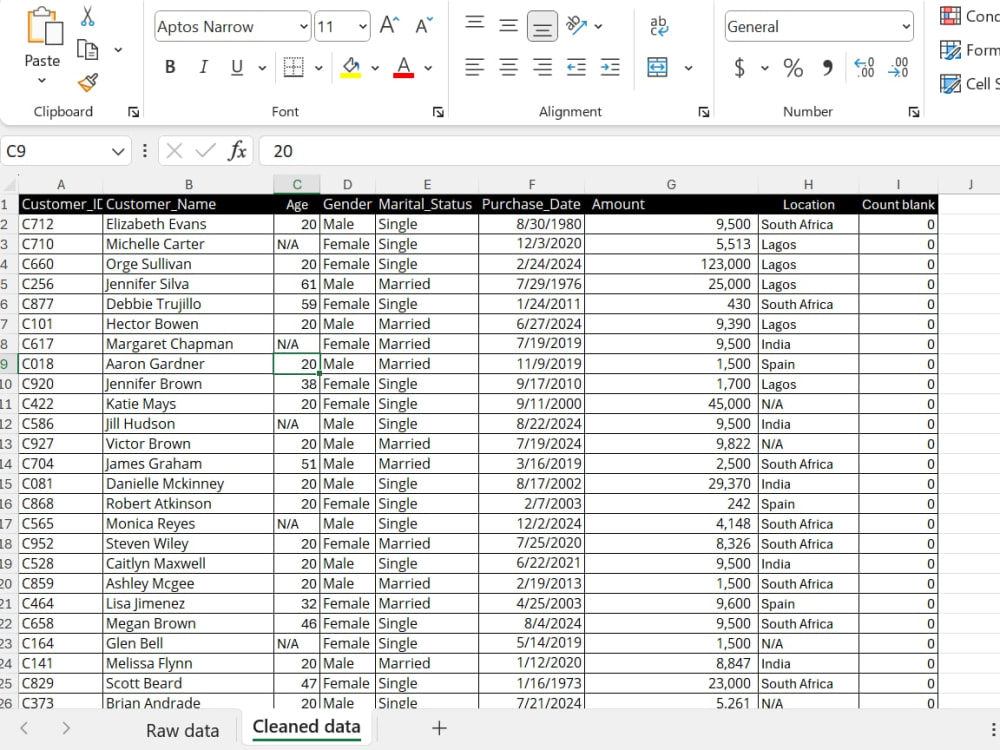Align text to the left
The height and width of the screenshot is (750, 1000).
pos(474,67)
